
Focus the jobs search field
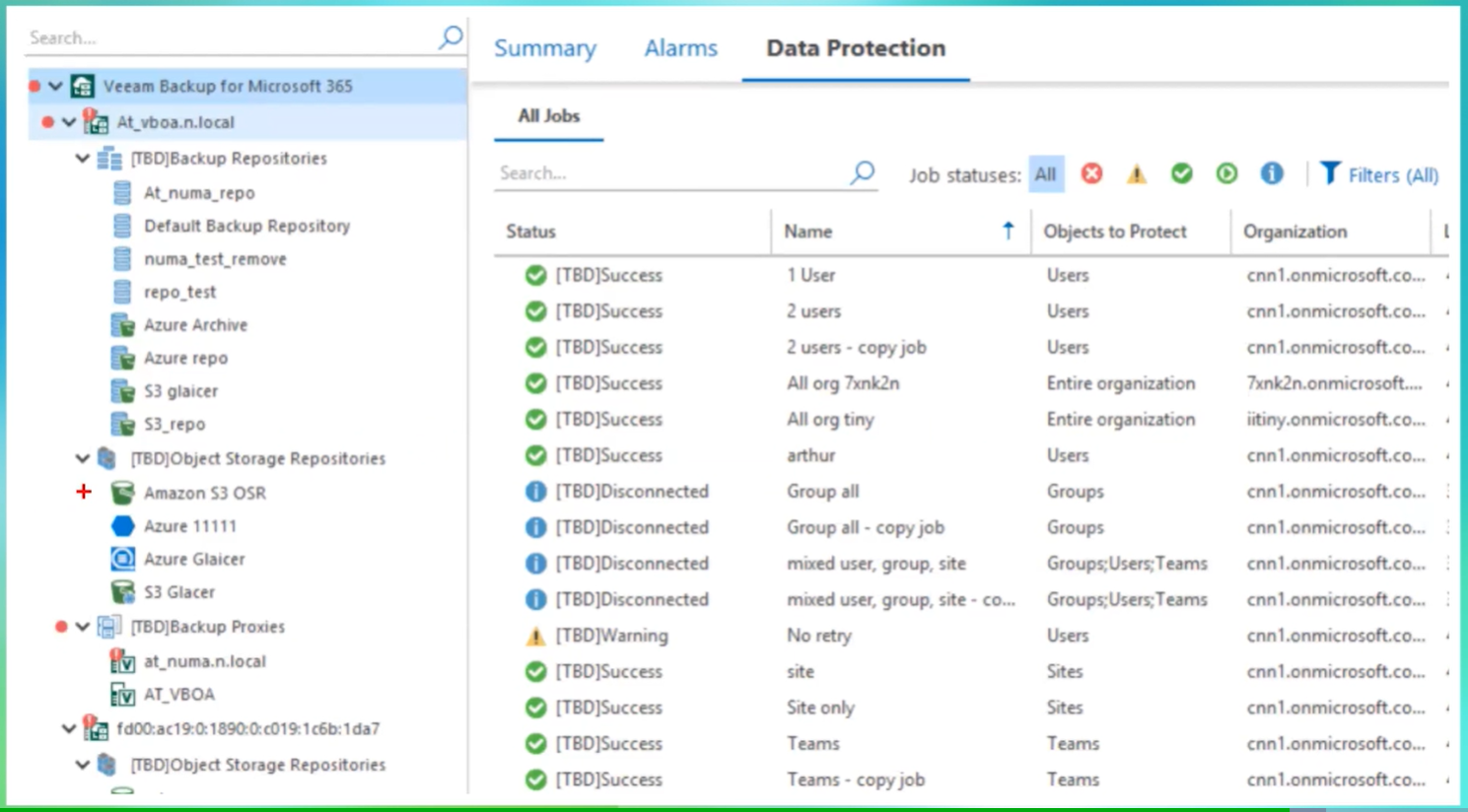click(670, 172)
